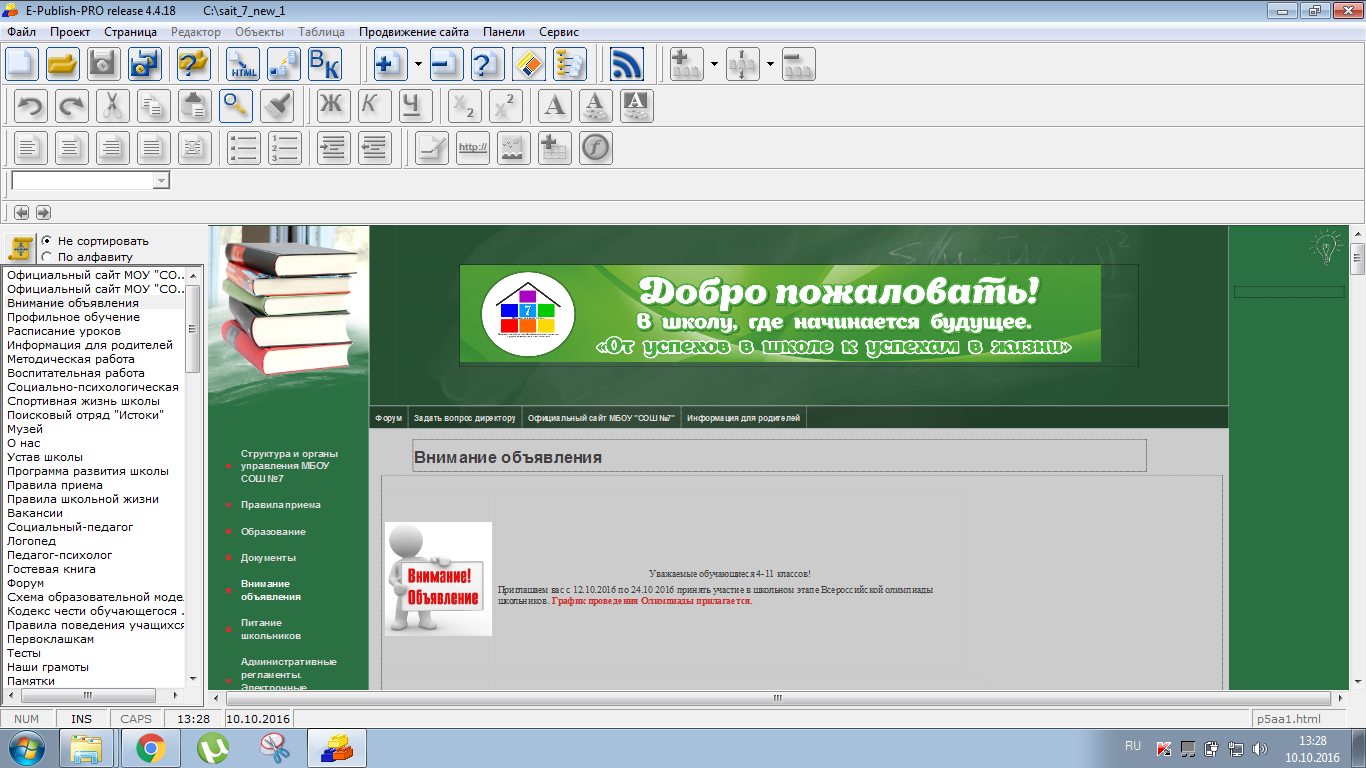Apply bold using the Ж button
Screen dimensions: 1366x768
[x=333, y=106]
